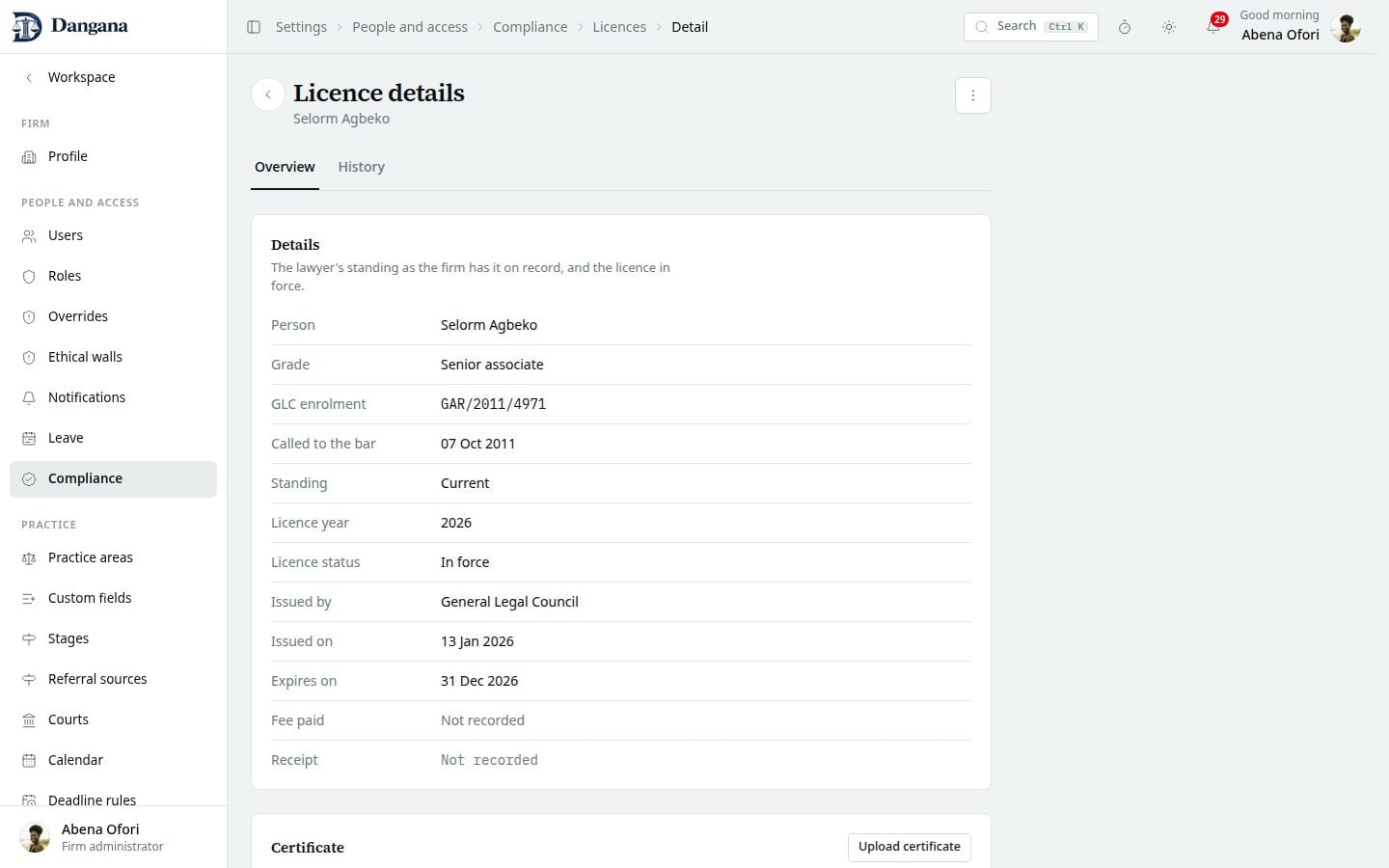Toggle the sidebar panel icon
Viewport: 1389px width, 868px height.
coord(254,27)
